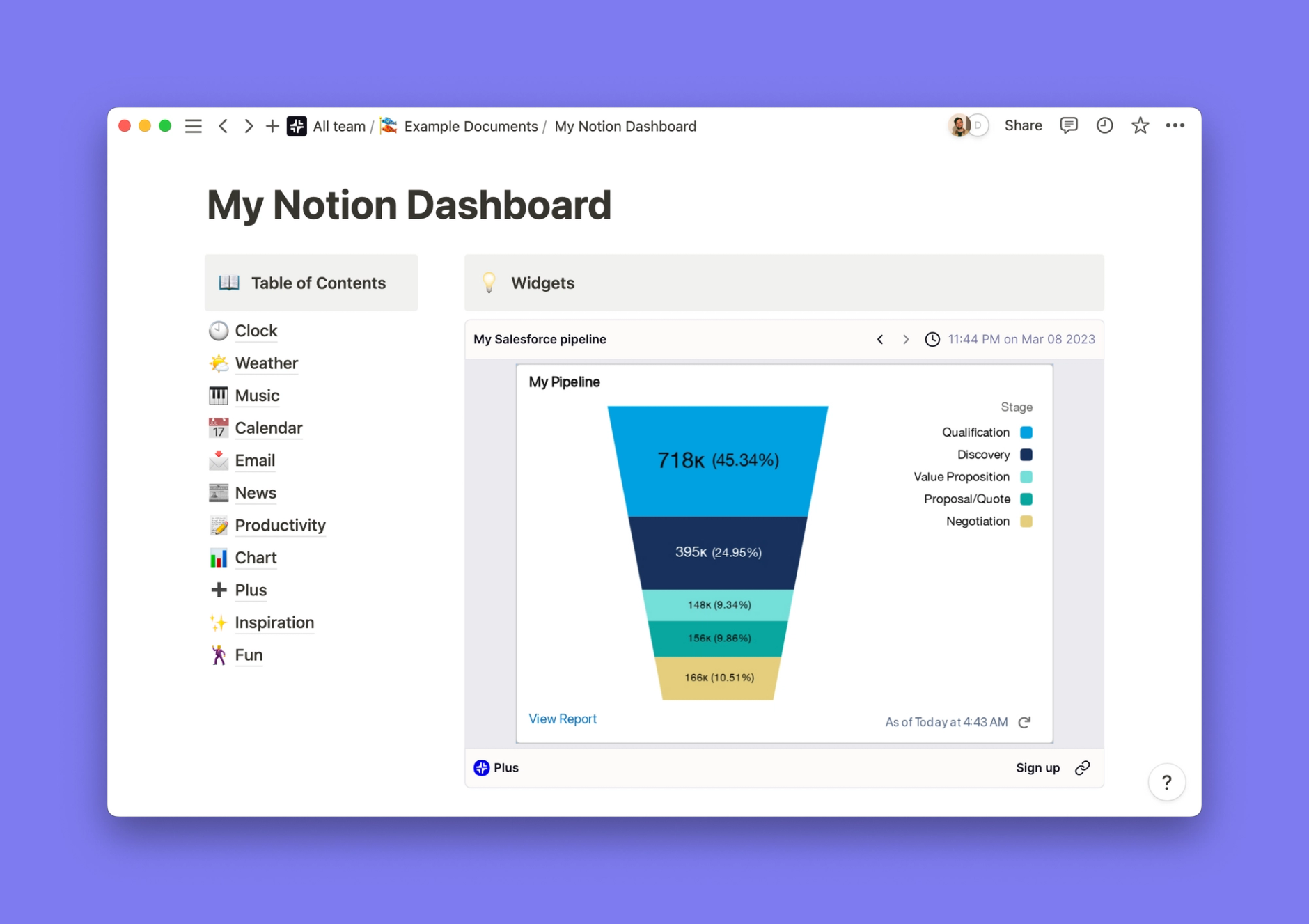
Task: Click the bar chart icon next to Chart
Action: [219, 558]
